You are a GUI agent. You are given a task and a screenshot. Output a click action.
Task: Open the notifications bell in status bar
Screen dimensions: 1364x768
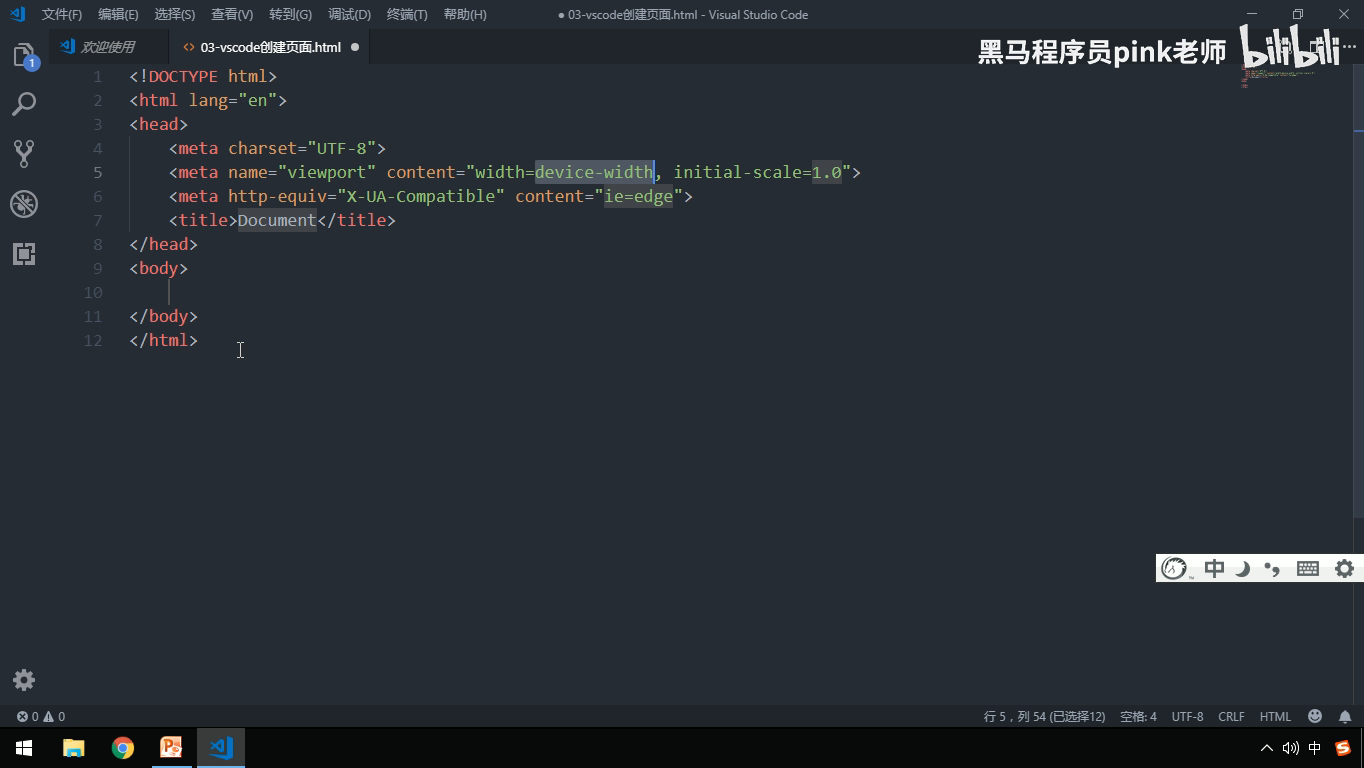click(x=1345, y=716)
